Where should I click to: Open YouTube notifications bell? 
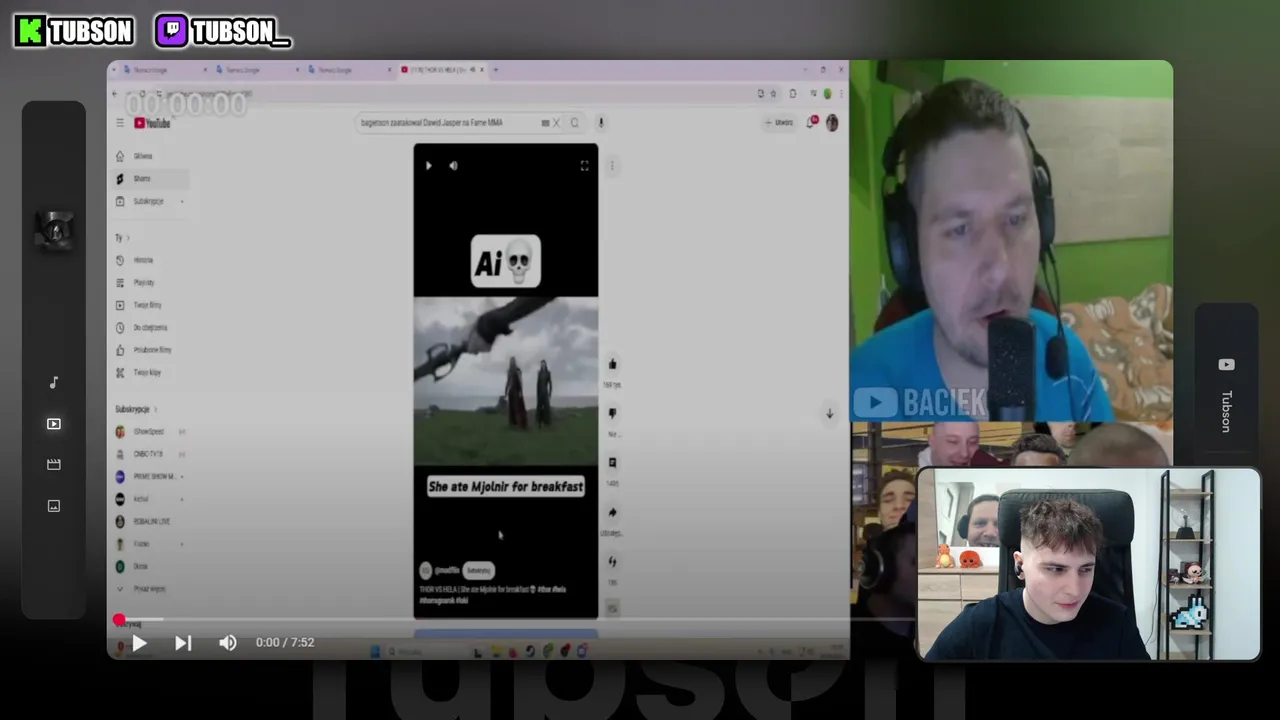812,122
